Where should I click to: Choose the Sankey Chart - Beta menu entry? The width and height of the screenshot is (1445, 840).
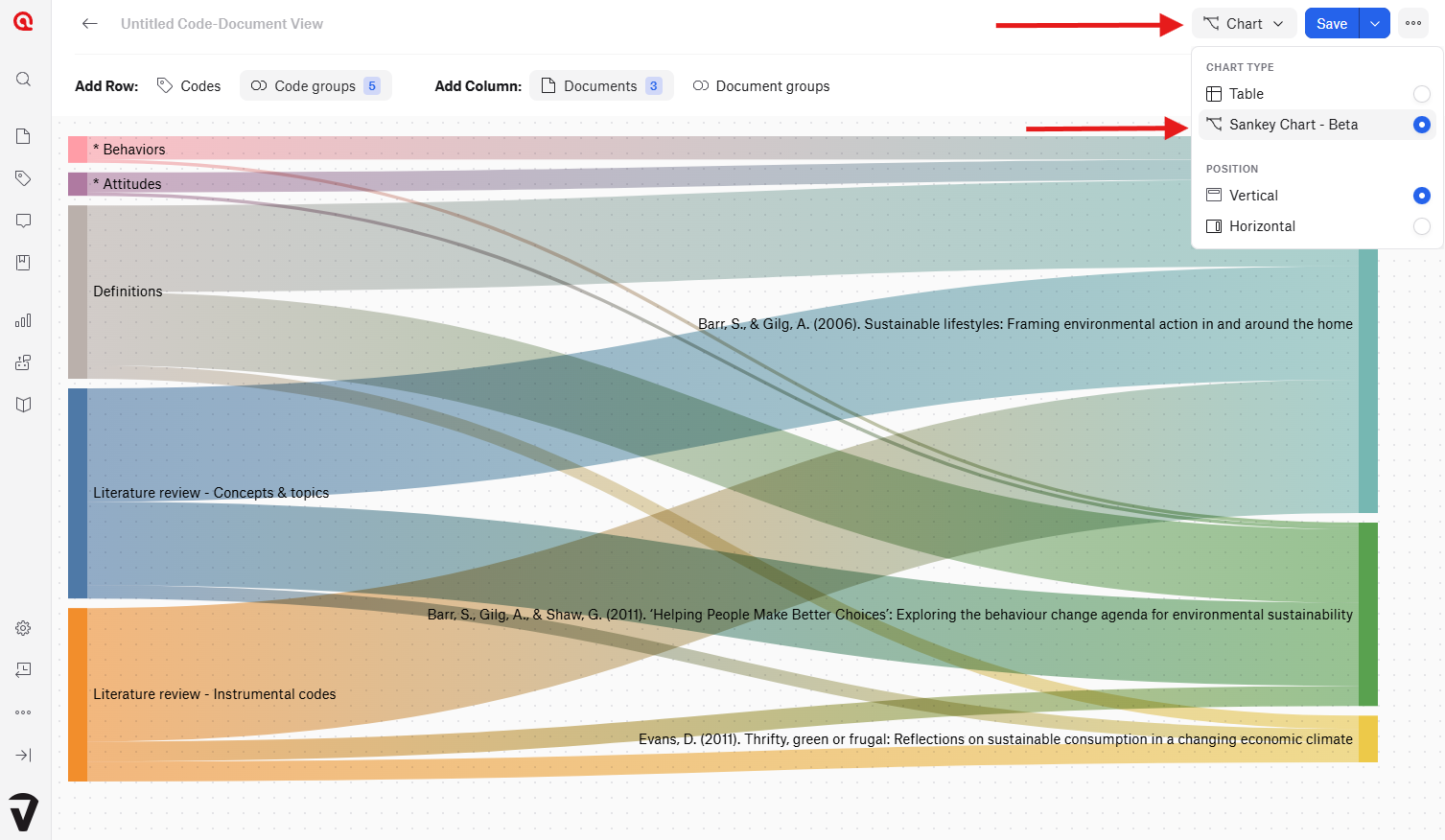(1317, 125)
